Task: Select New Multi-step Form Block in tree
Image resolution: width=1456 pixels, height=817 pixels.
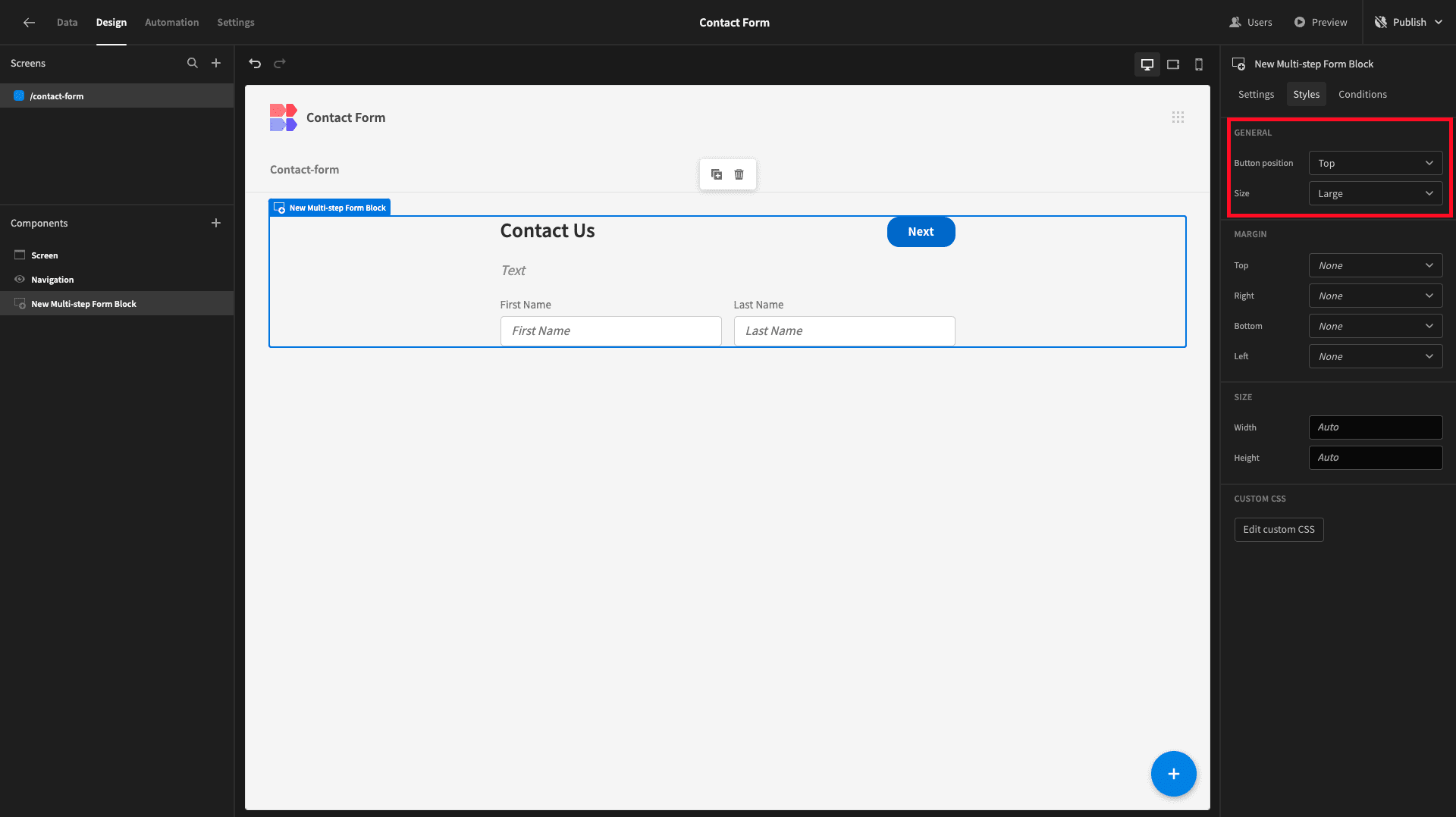Action: pos(117,304)
